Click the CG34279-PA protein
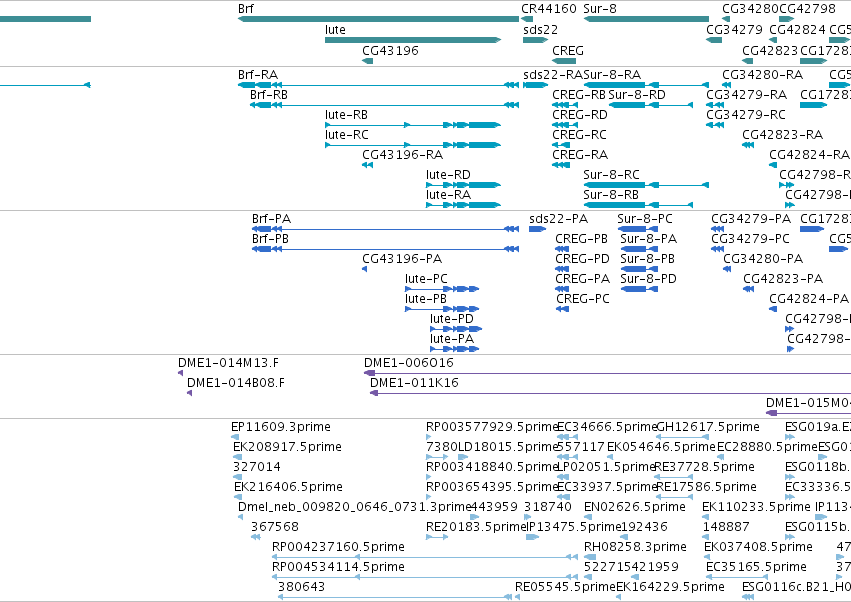The width and height of the screenshot is (851, 602). click(x=717, y=229)
